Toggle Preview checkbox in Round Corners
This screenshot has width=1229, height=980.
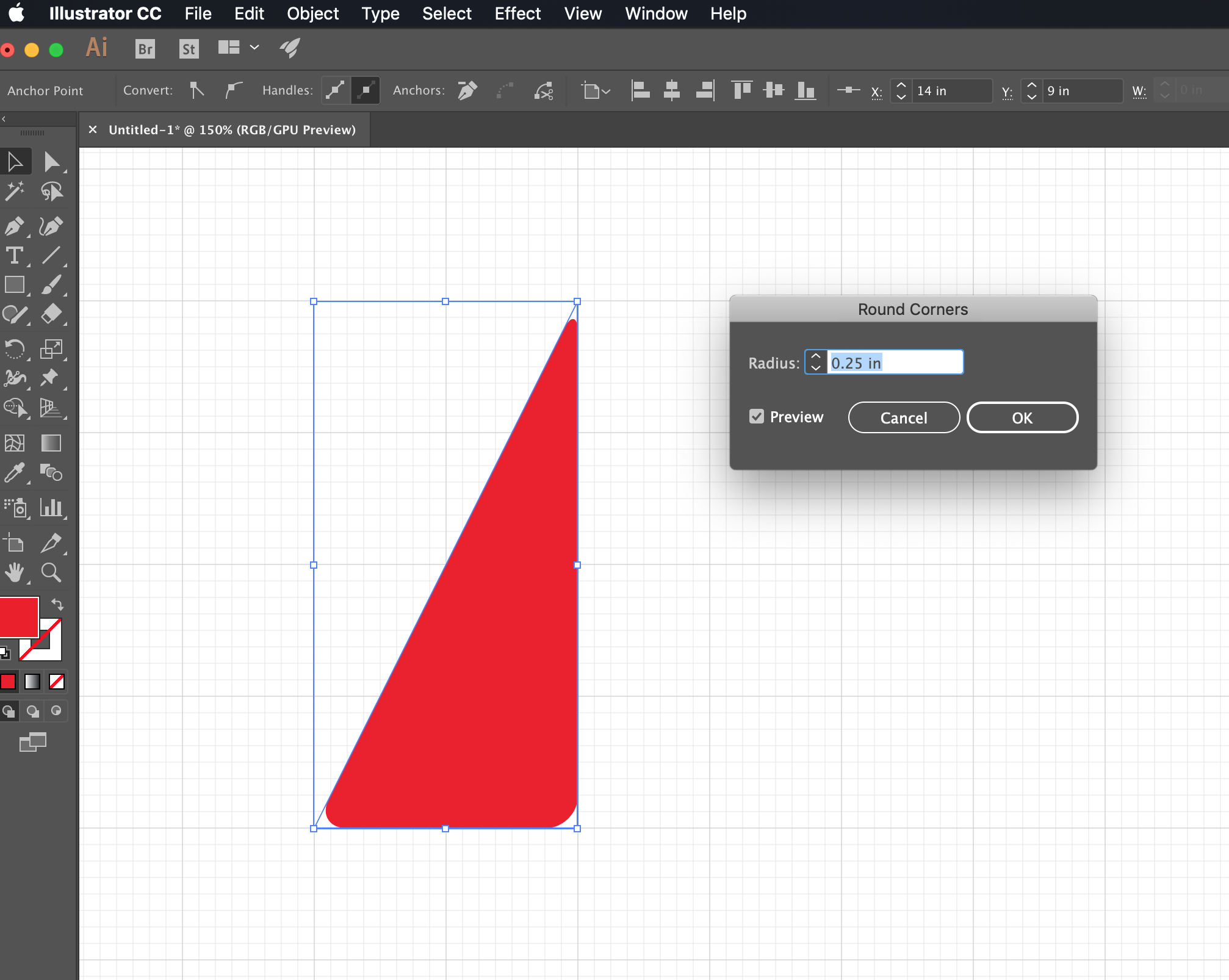(x=756, y=417)
